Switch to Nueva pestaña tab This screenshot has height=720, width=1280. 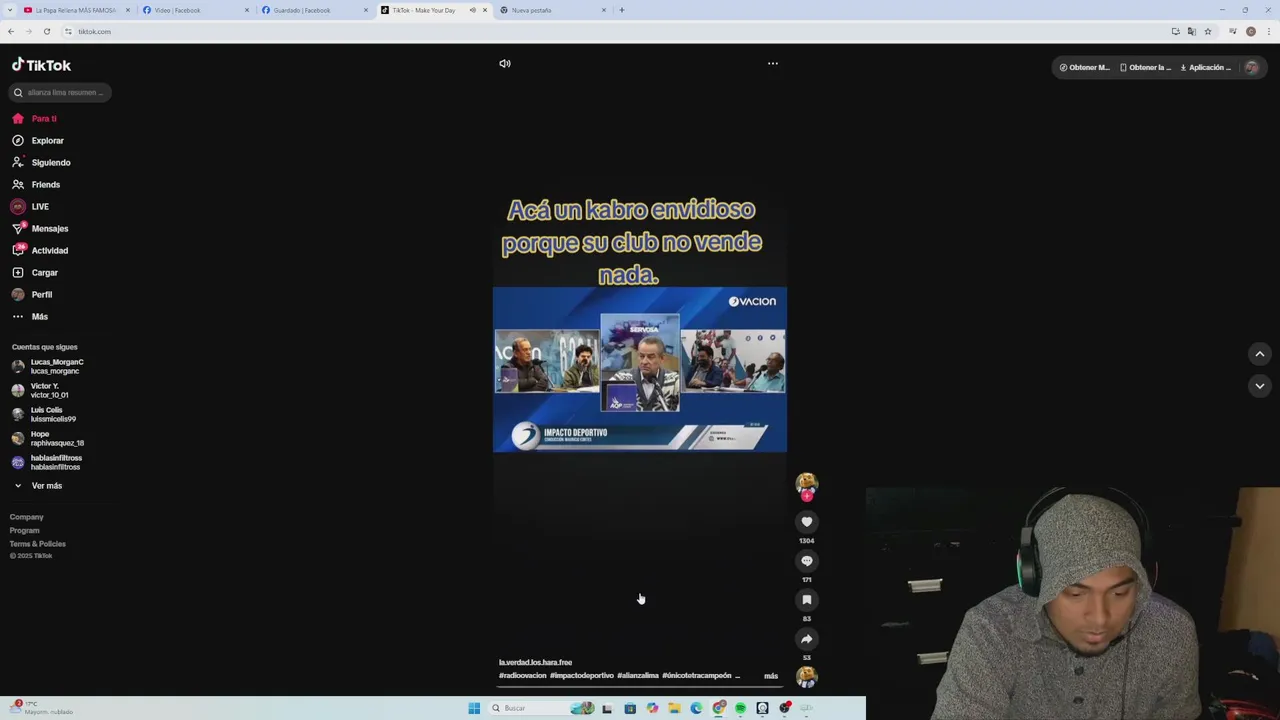coord(552,10)
